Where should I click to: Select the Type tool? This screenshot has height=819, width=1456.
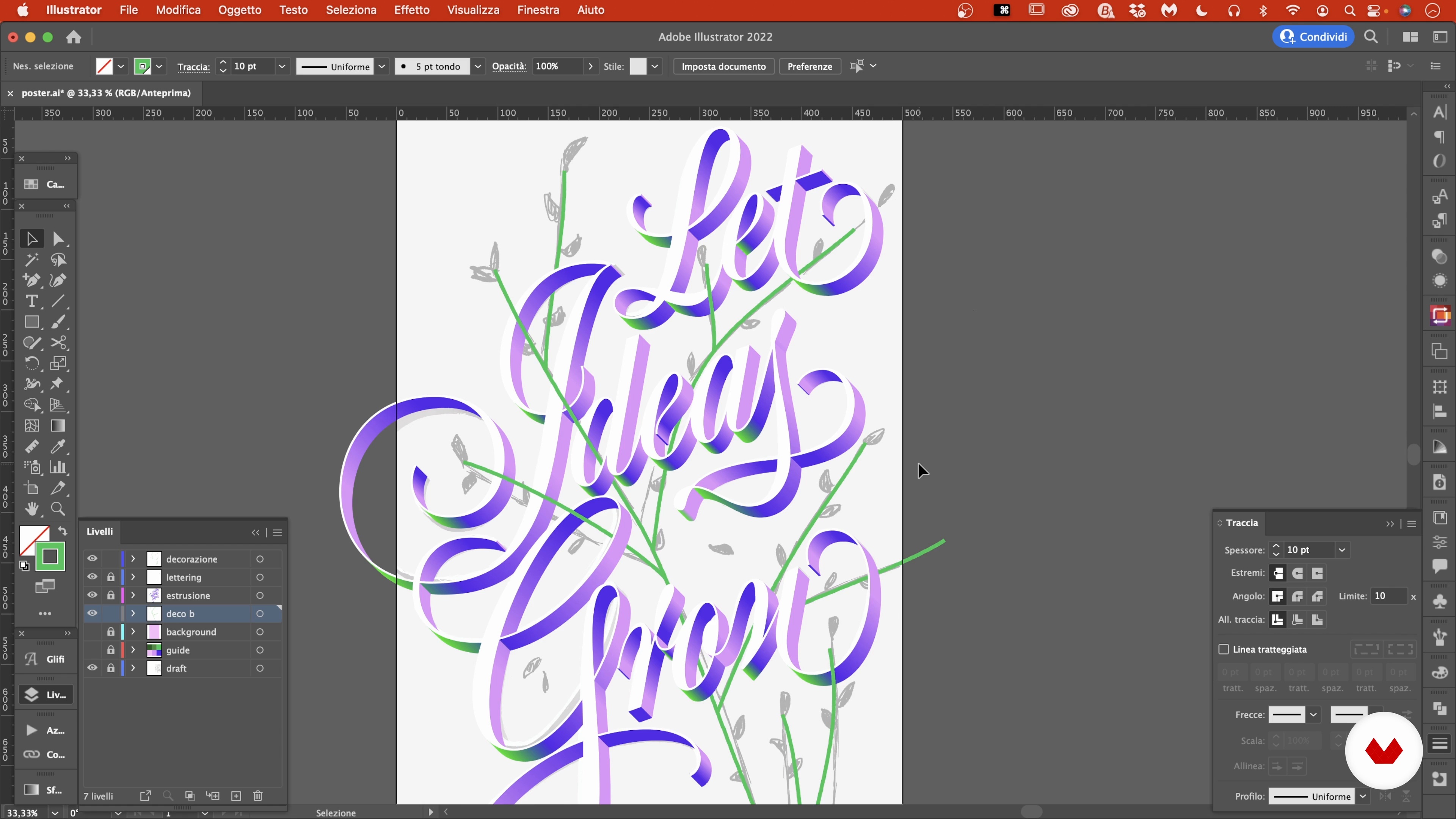point(31,301)
